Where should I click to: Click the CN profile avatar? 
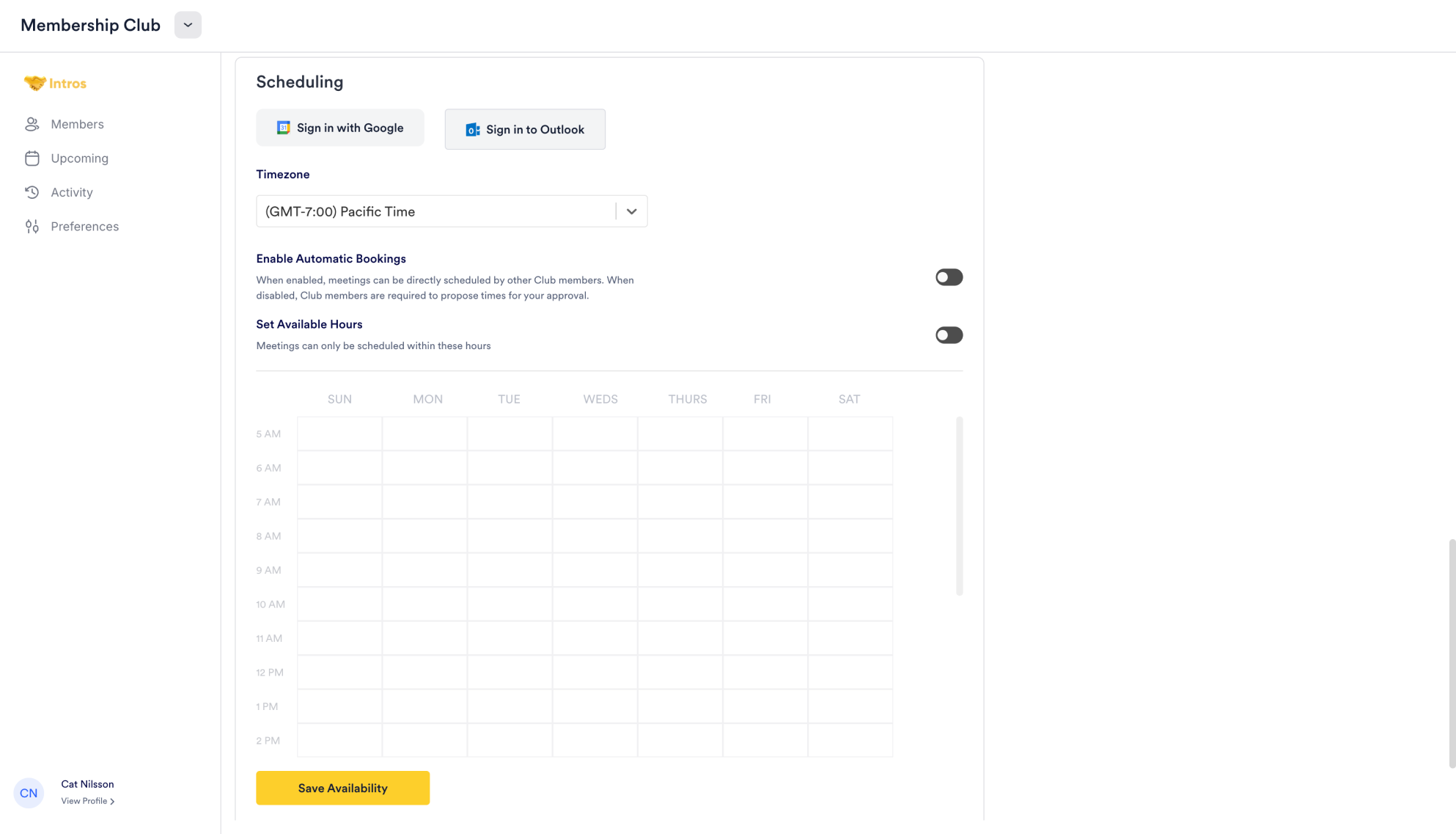click(29, 793)
